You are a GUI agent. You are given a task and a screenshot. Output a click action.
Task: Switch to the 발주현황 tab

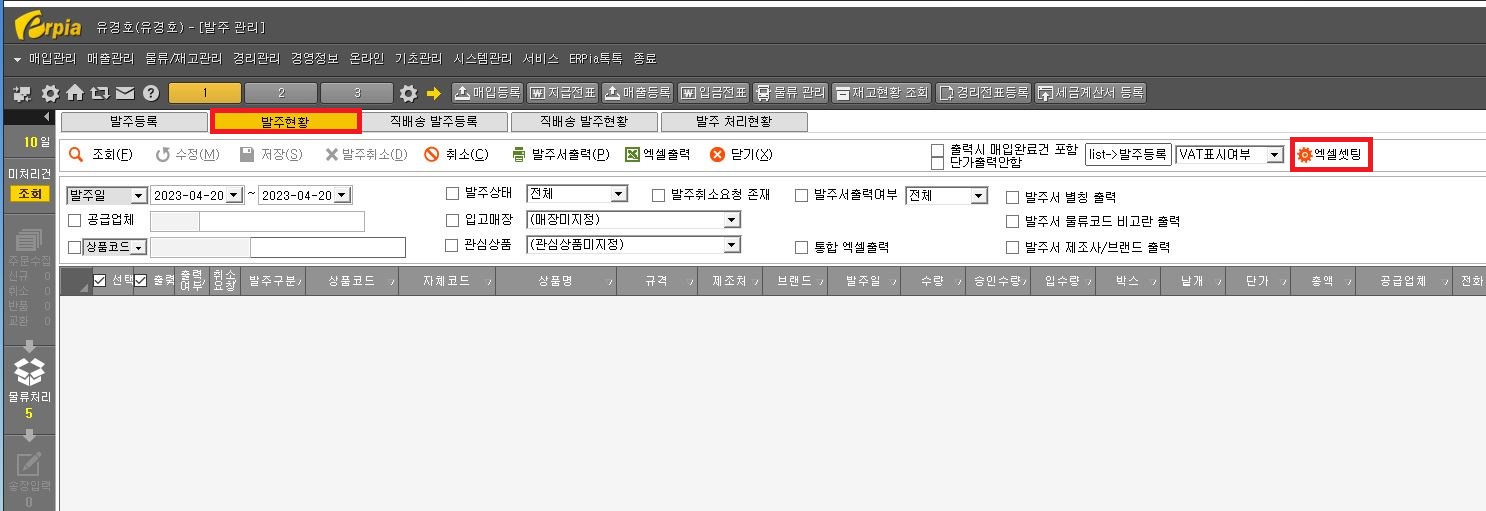point(285,122)
